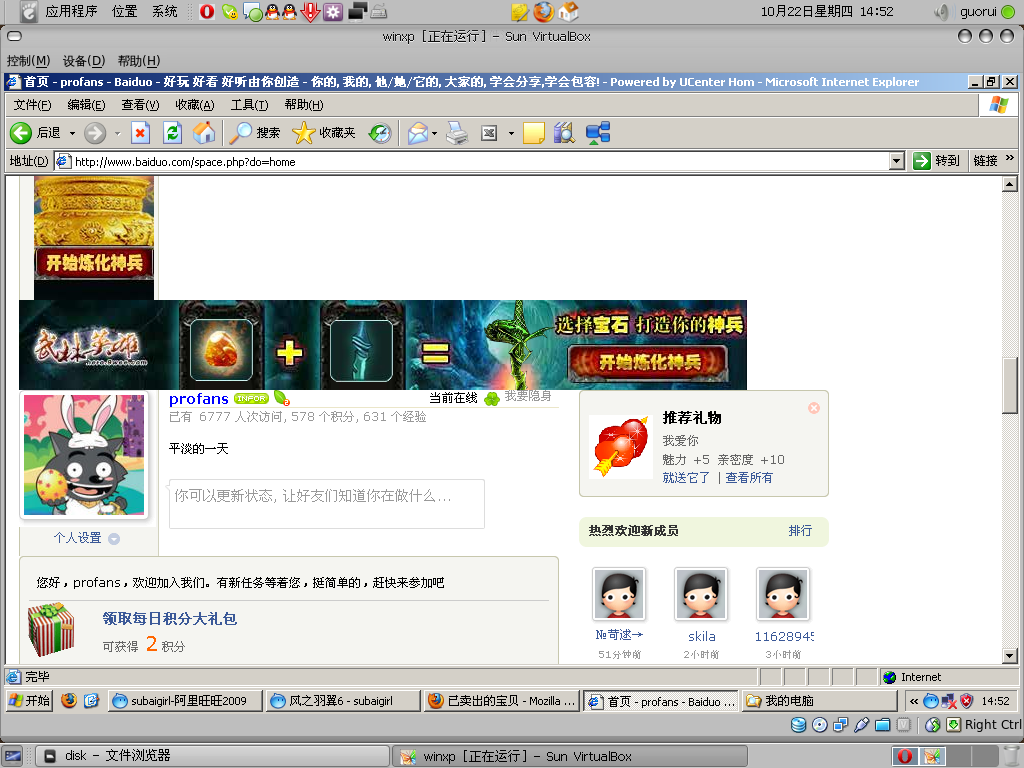Viewport: 1024px width, 768px height.
Task: Open the IE View menu
Action: coord(140,105)
